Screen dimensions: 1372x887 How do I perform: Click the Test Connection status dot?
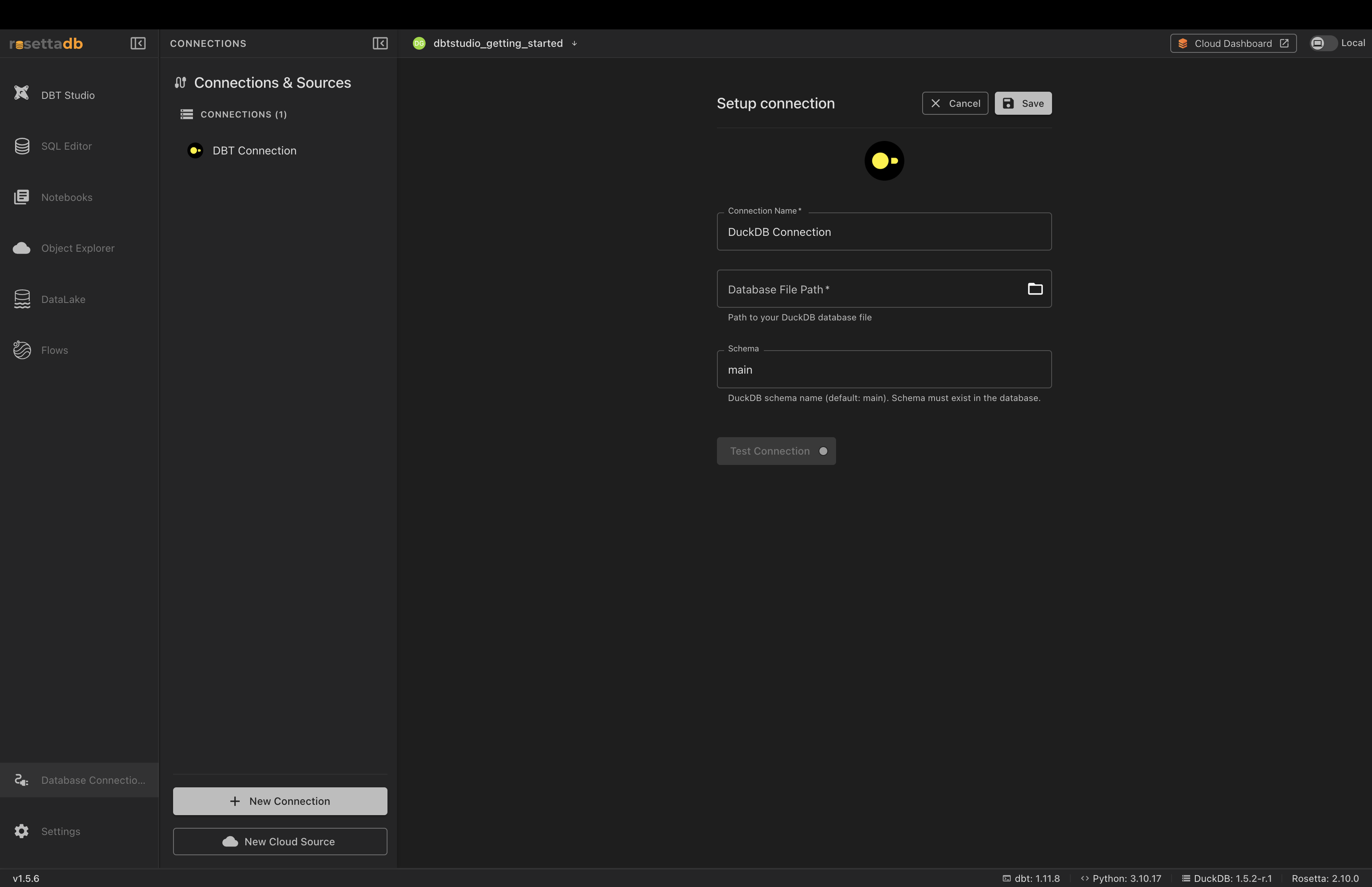click(x=823, y=451)
